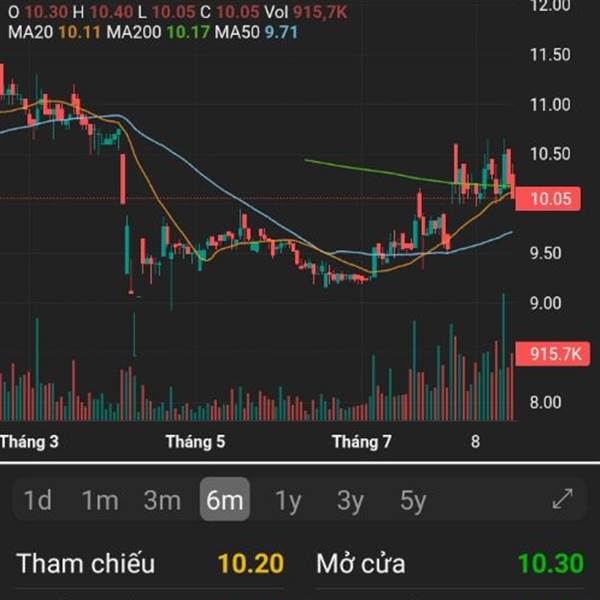Tap the 915.7K volume label

pyautogui.click(x=553, y=354)
